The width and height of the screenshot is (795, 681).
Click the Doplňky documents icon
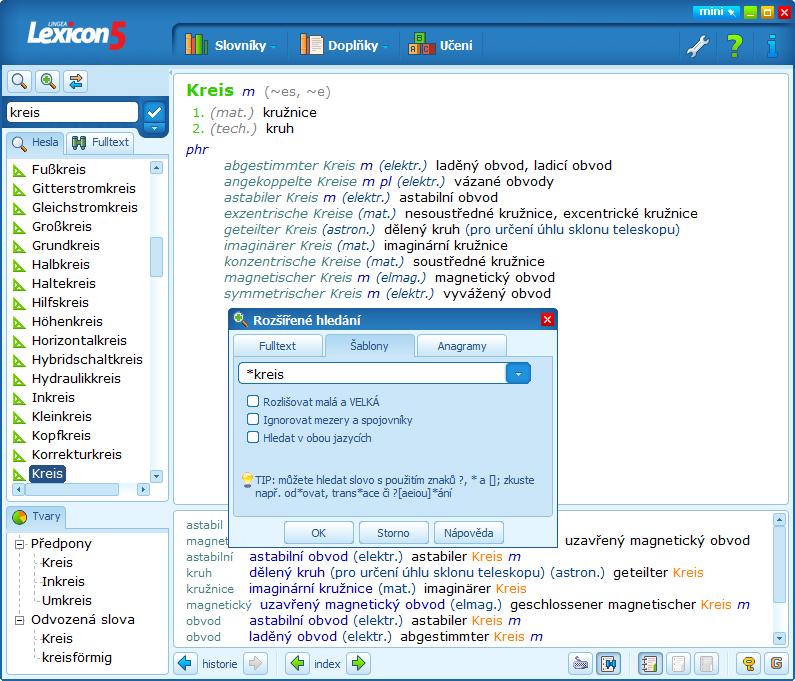311,45
